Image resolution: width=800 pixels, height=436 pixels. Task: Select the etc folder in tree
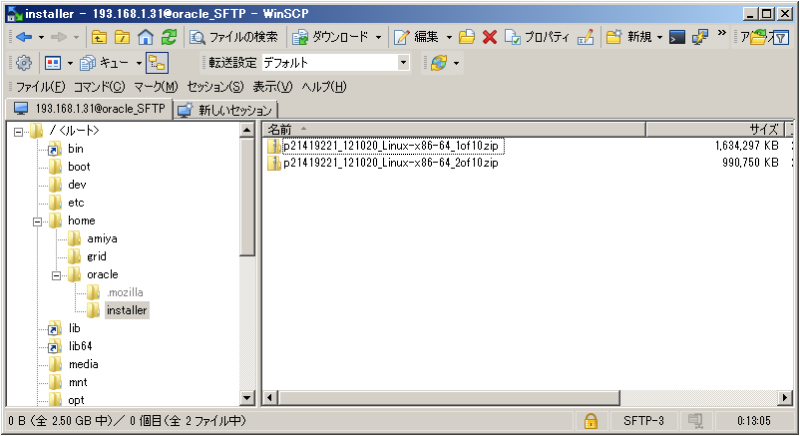point(76,203)
